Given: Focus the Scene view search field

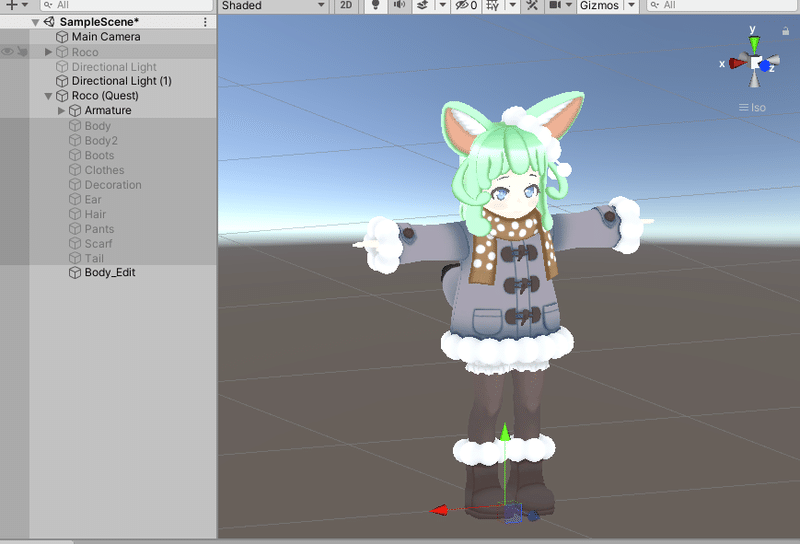Looking at the screenshot, I should coord(722,5).
